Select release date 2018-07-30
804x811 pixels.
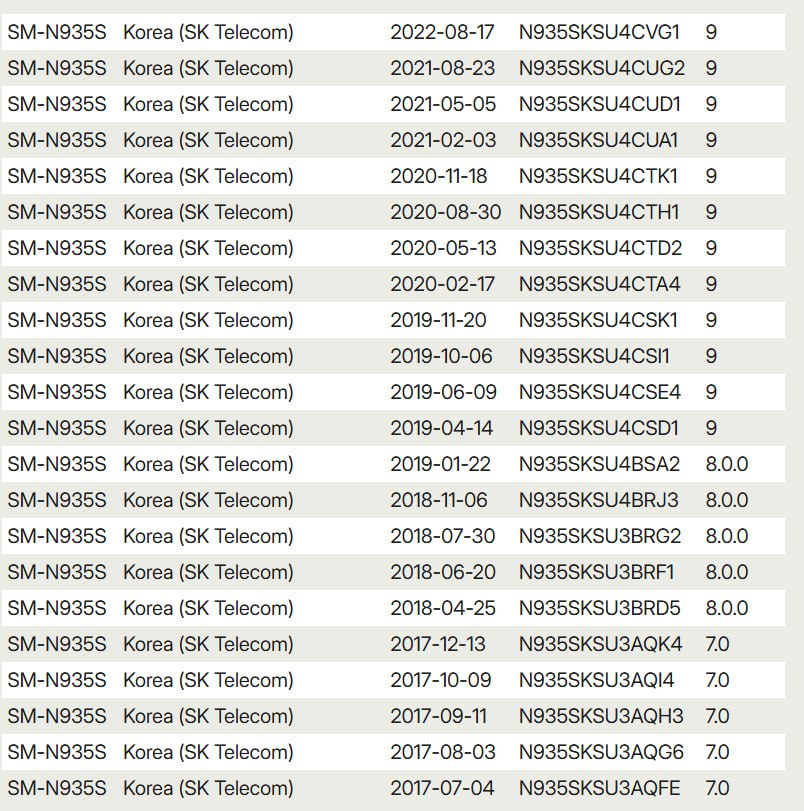point(442,536)
